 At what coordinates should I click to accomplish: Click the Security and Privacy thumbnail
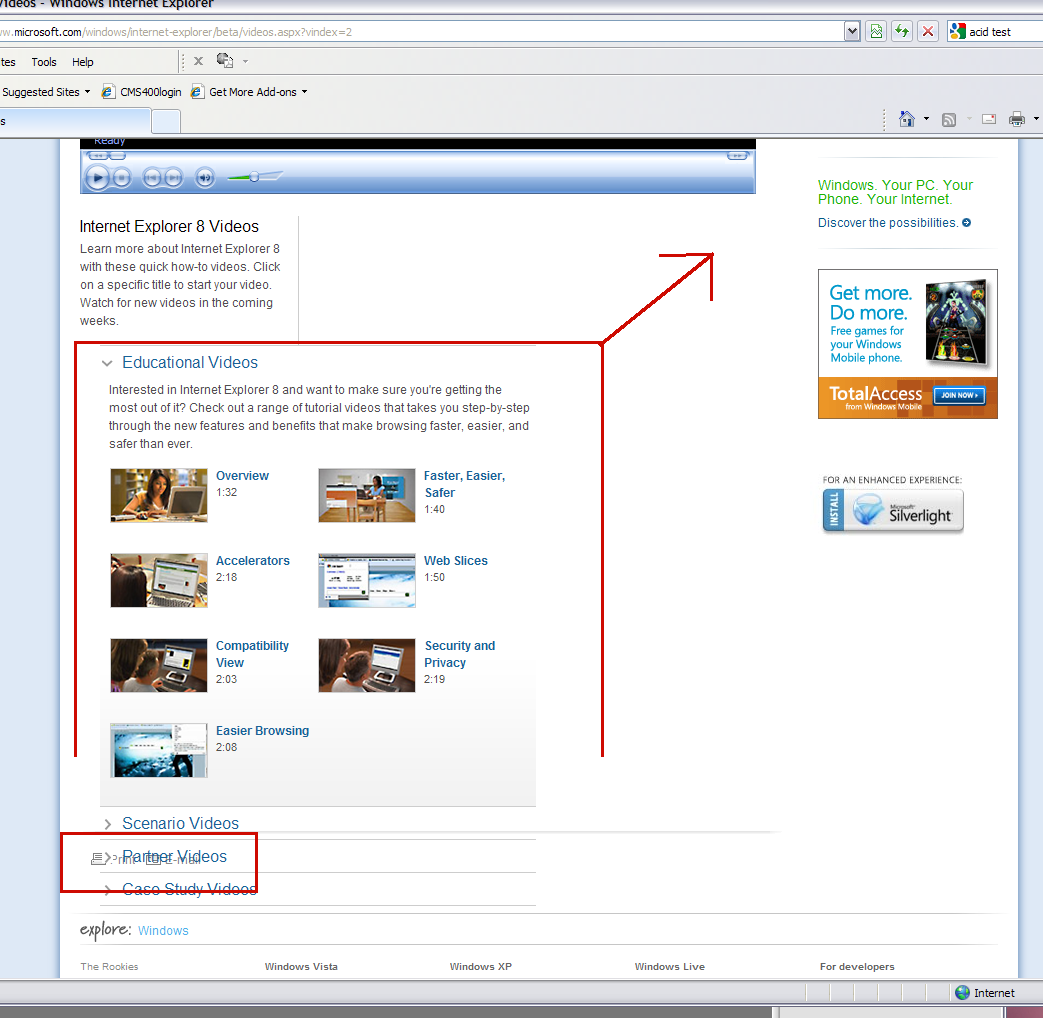367,665
